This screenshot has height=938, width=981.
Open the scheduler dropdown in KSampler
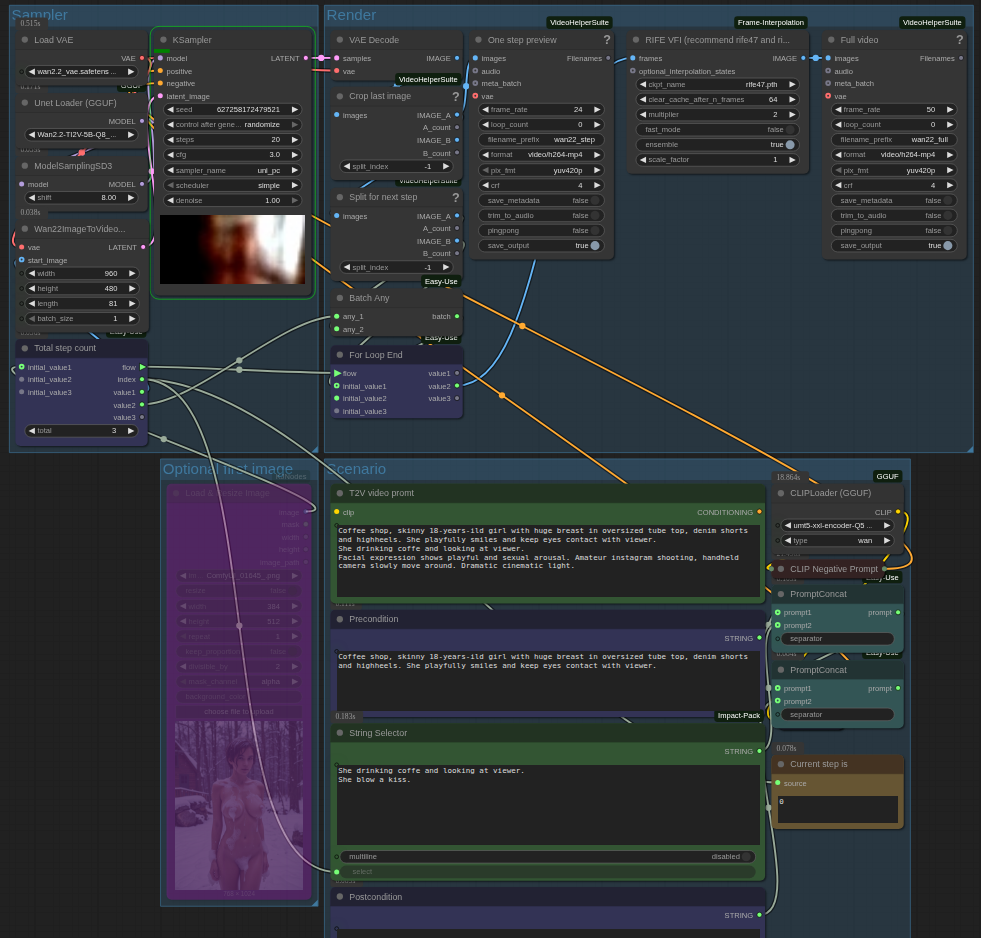232,185
